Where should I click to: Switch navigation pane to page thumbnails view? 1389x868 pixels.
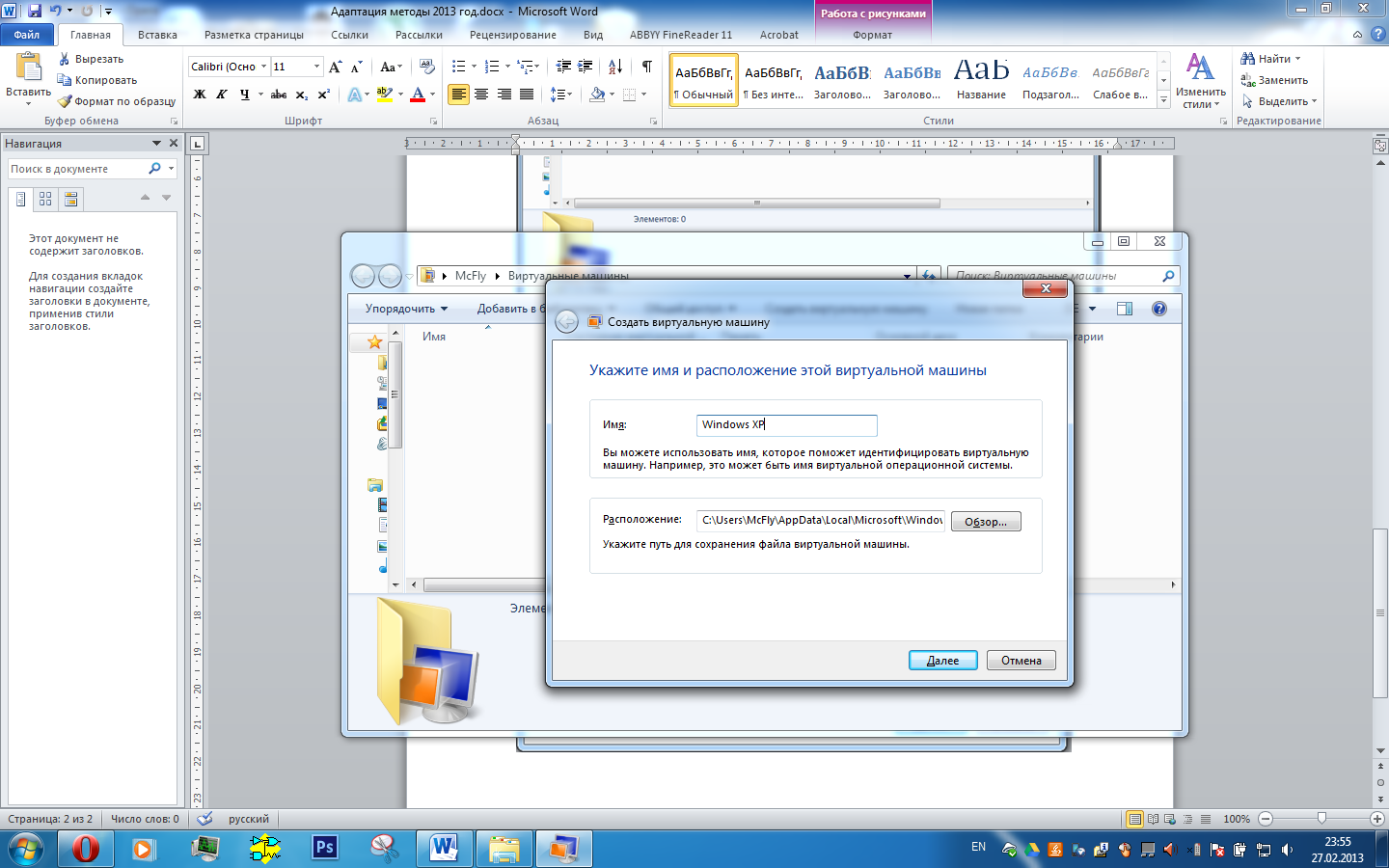click(45, 200)
